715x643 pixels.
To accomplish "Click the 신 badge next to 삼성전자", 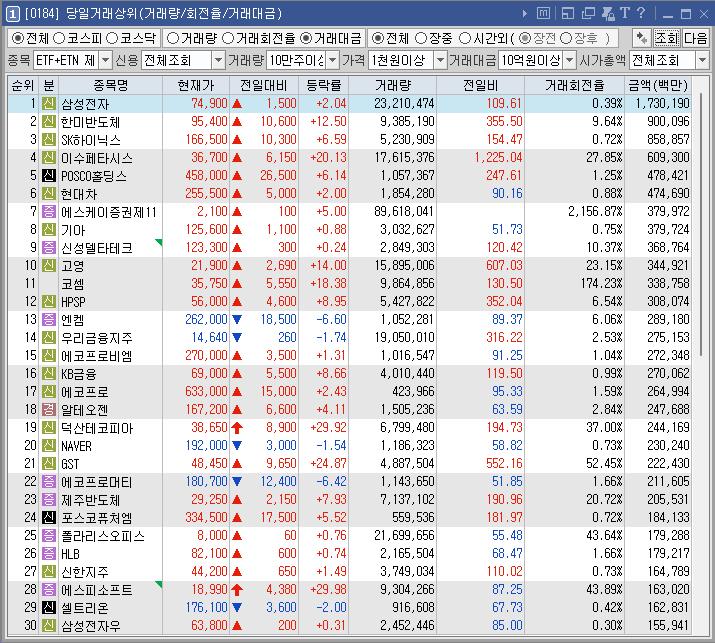I will [x=49, y=104].
